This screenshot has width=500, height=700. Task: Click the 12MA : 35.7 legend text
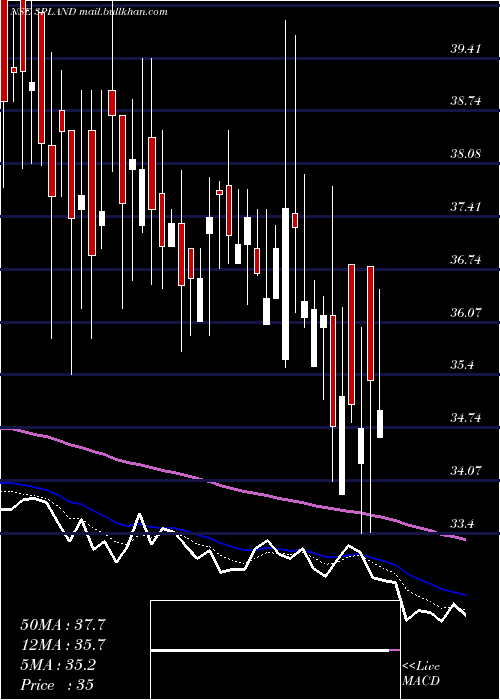click(63, 645)
